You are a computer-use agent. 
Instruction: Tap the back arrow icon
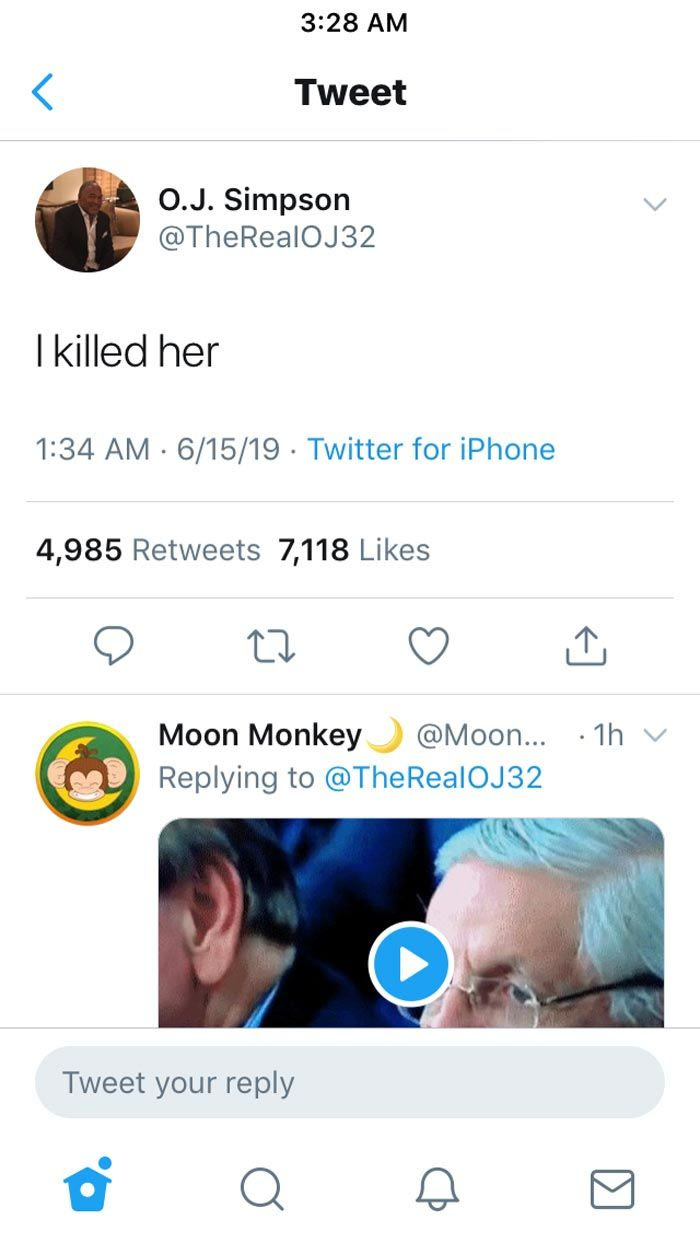[x=42, y=92]
